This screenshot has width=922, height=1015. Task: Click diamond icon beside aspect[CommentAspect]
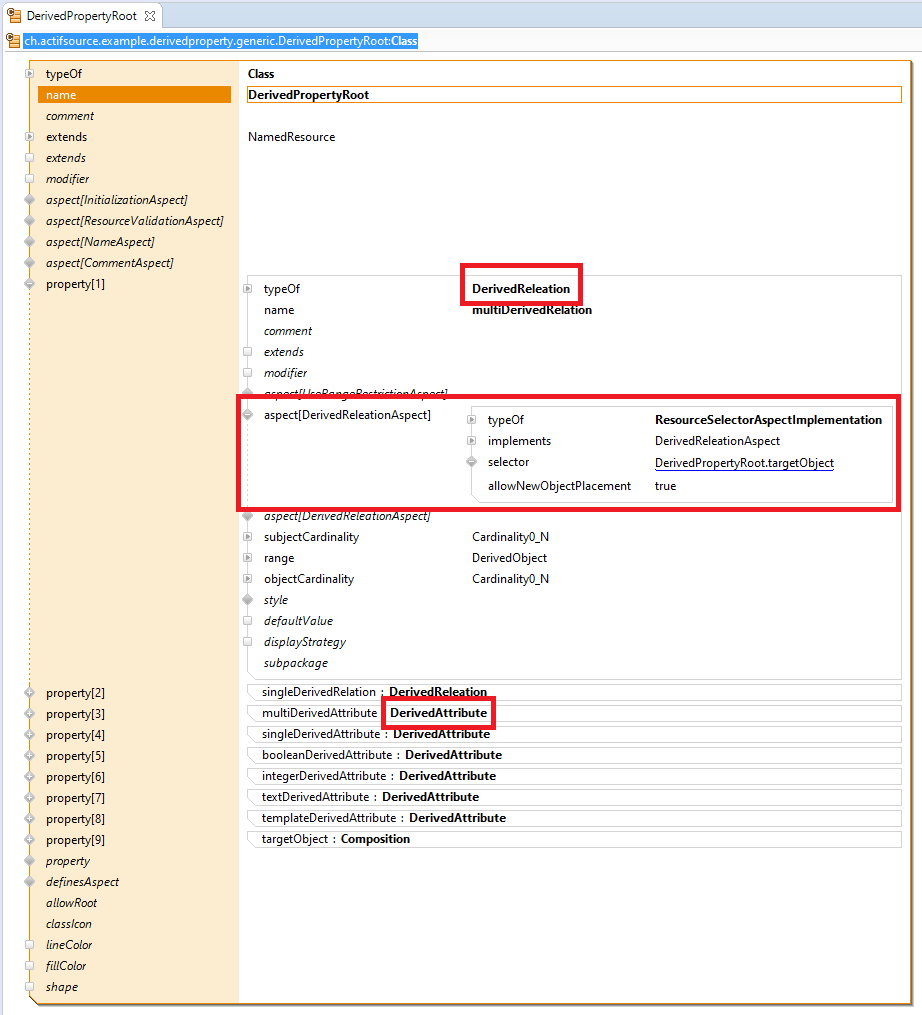point(29,263)
